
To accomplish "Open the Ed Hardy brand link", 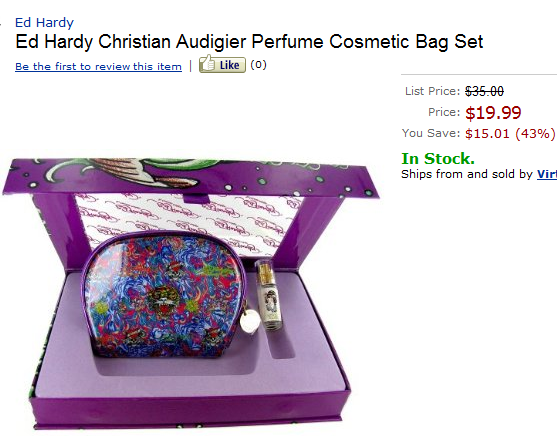I will point(44,23).
